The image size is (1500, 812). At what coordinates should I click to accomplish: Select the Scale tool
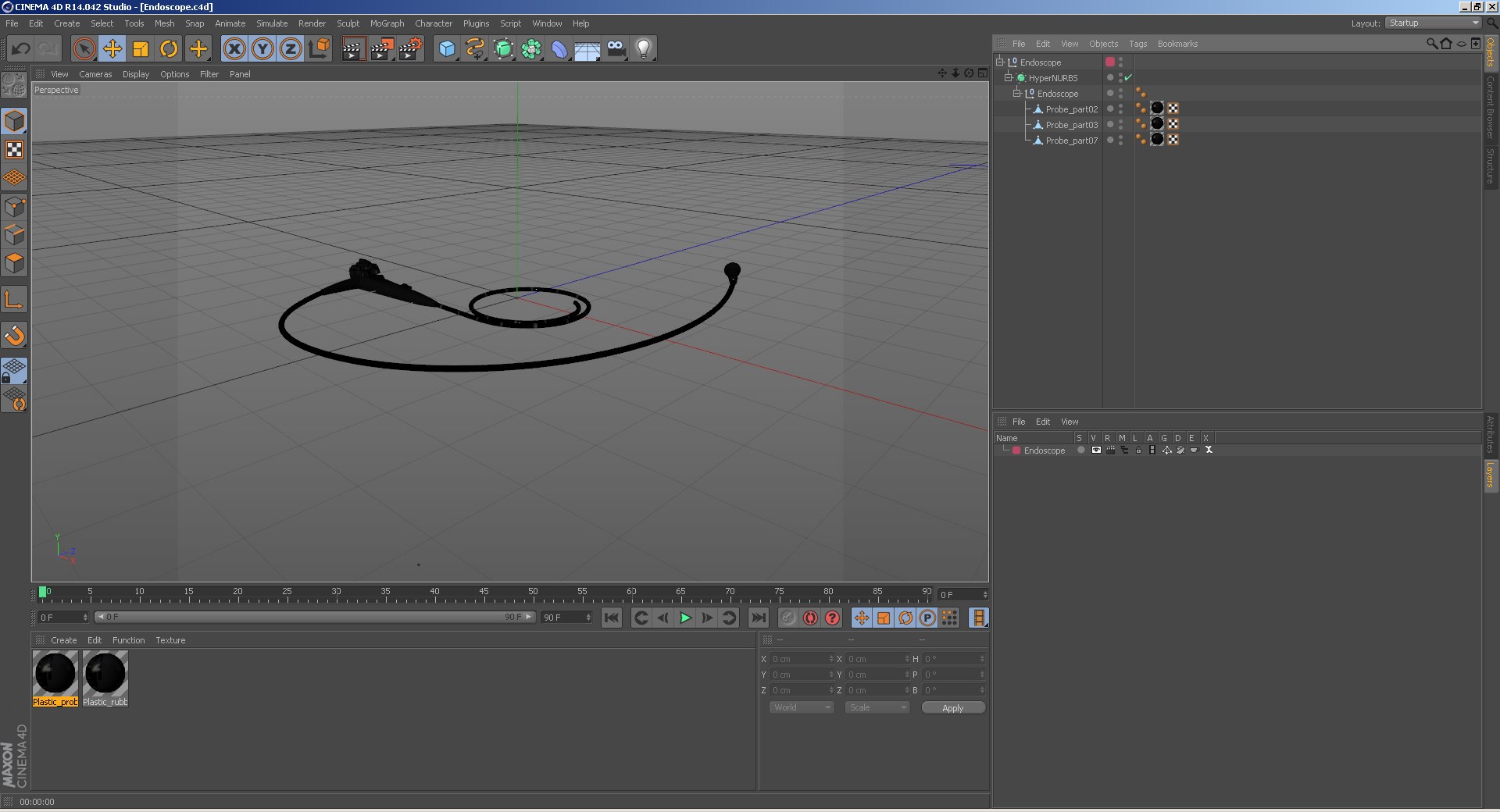click(141, 49)
